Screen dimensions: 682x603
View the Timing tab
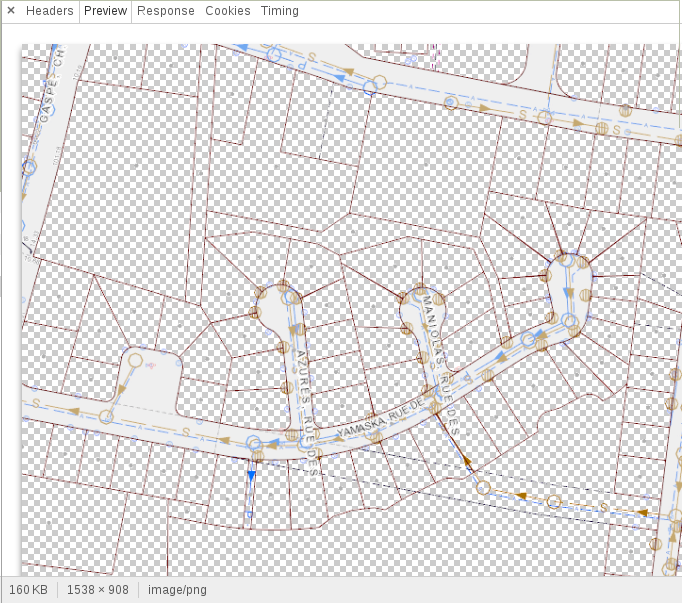tap(280, 11)
